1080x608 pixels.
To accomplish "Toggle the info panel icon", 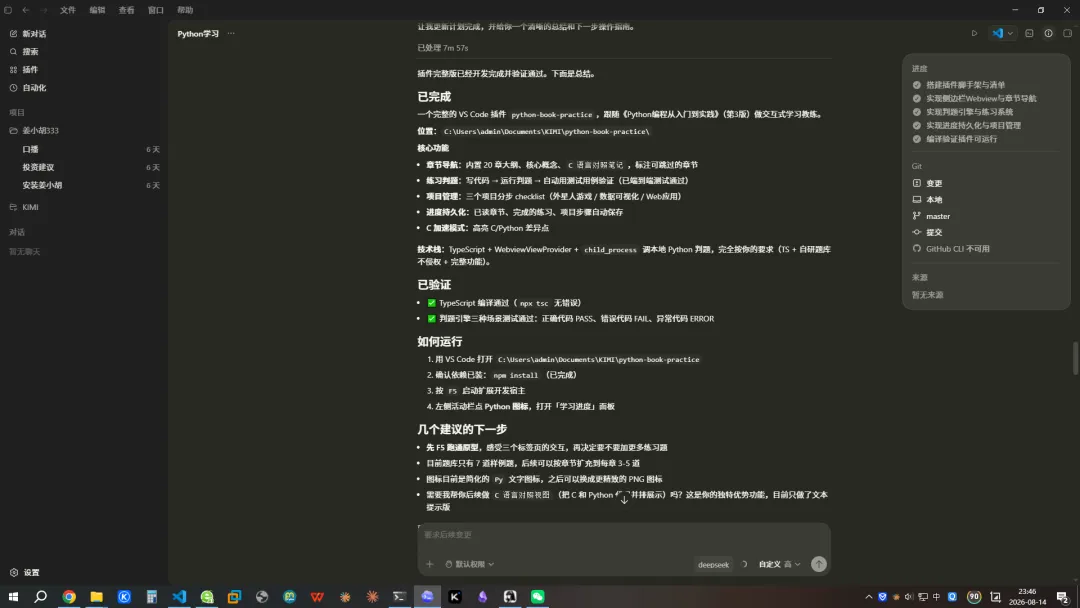I will [1048, 33].
